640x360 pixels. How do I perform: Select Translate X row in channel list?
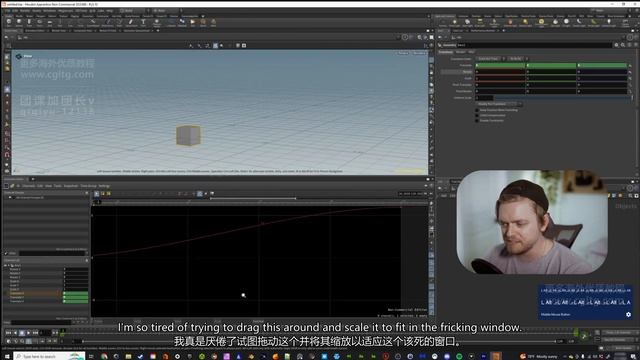click(33, 293)
